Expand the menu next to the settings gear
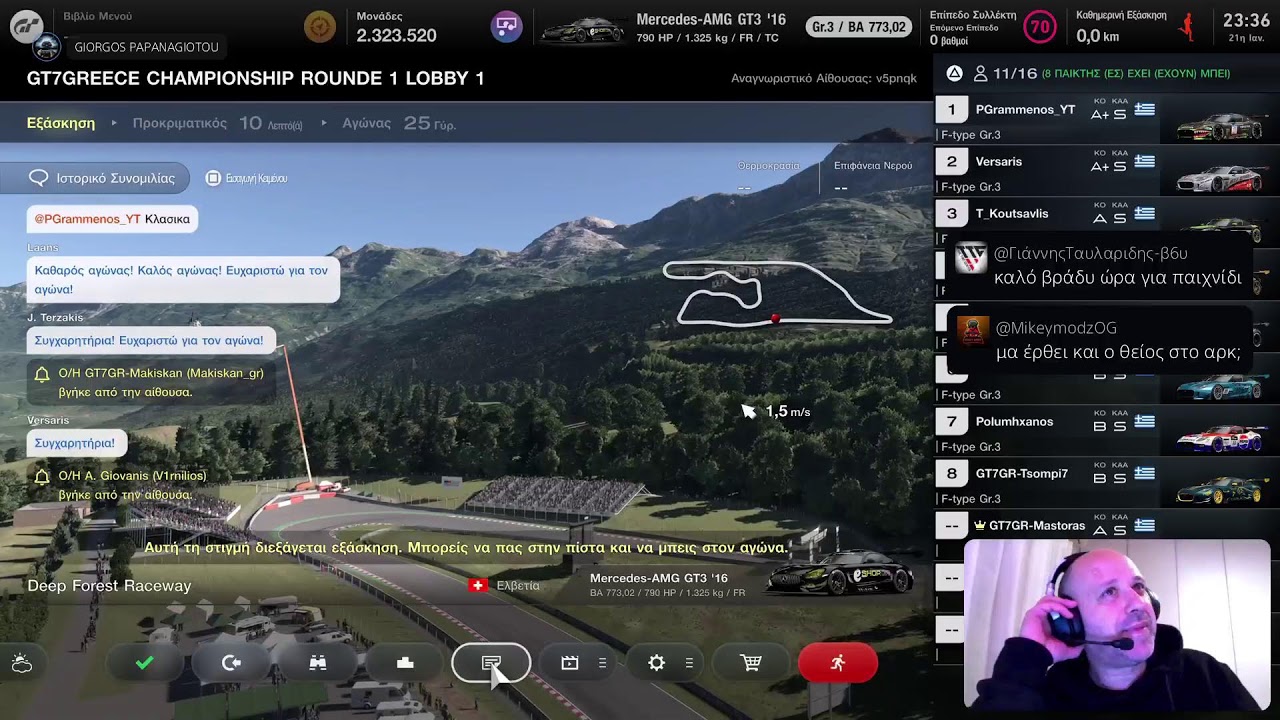Image resolution: width=1280 pixels, height=720 pixels. [x=689, y=663]
